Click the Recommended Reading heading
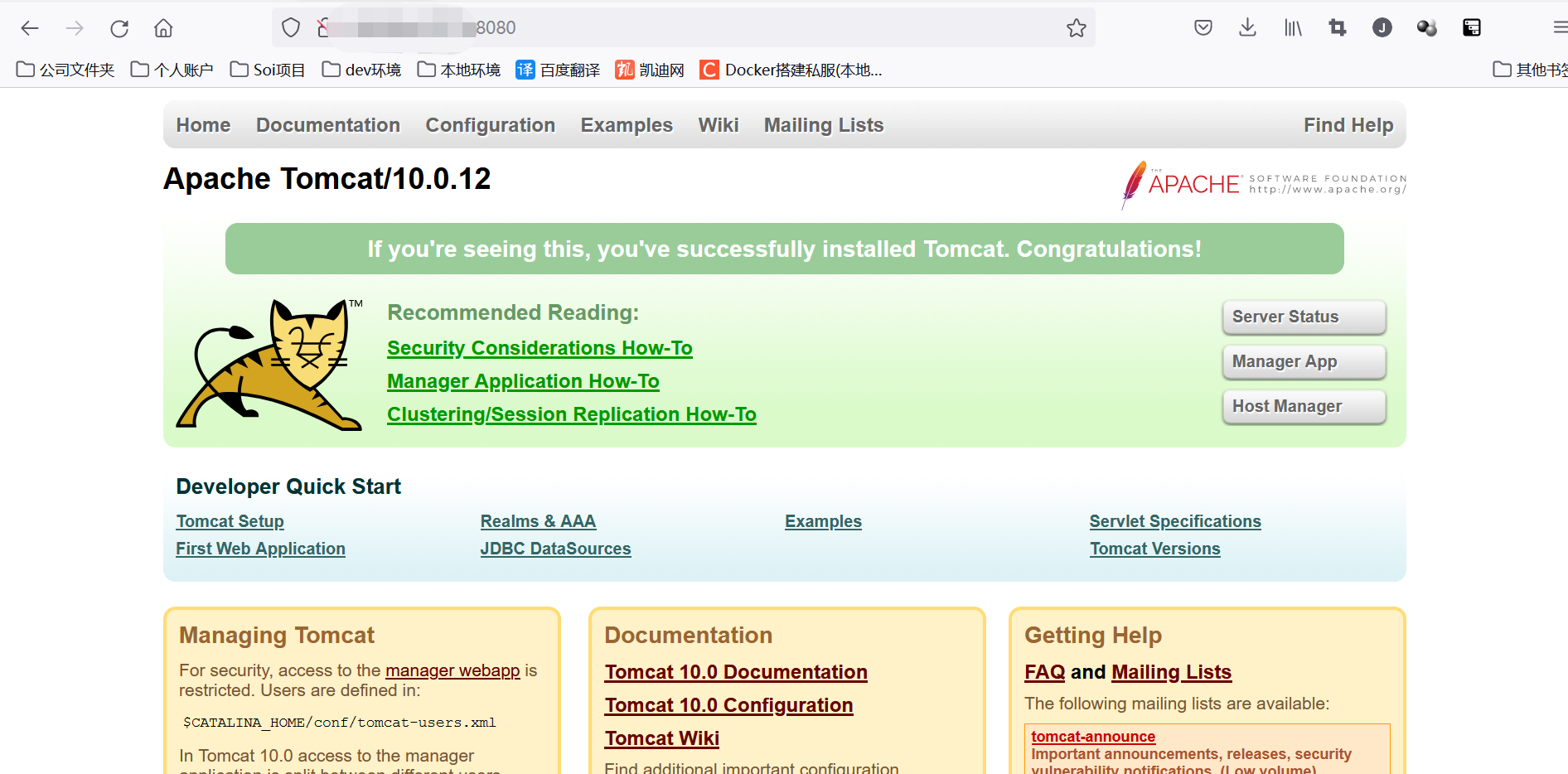The image size is (1568, 774). [513, 312]
